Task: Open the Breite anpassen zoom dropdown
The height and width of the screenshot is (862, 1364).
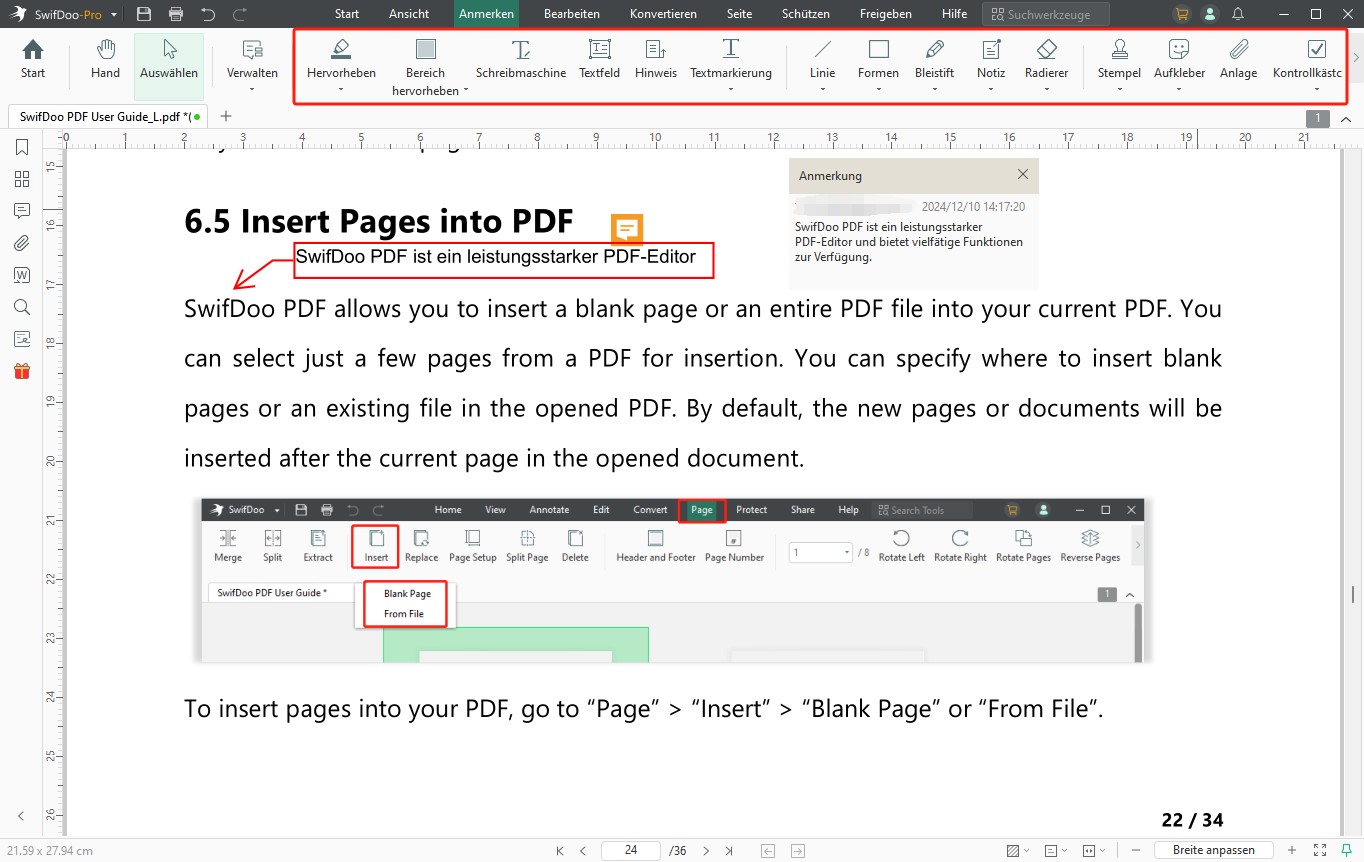Action: coord(1213,850)
